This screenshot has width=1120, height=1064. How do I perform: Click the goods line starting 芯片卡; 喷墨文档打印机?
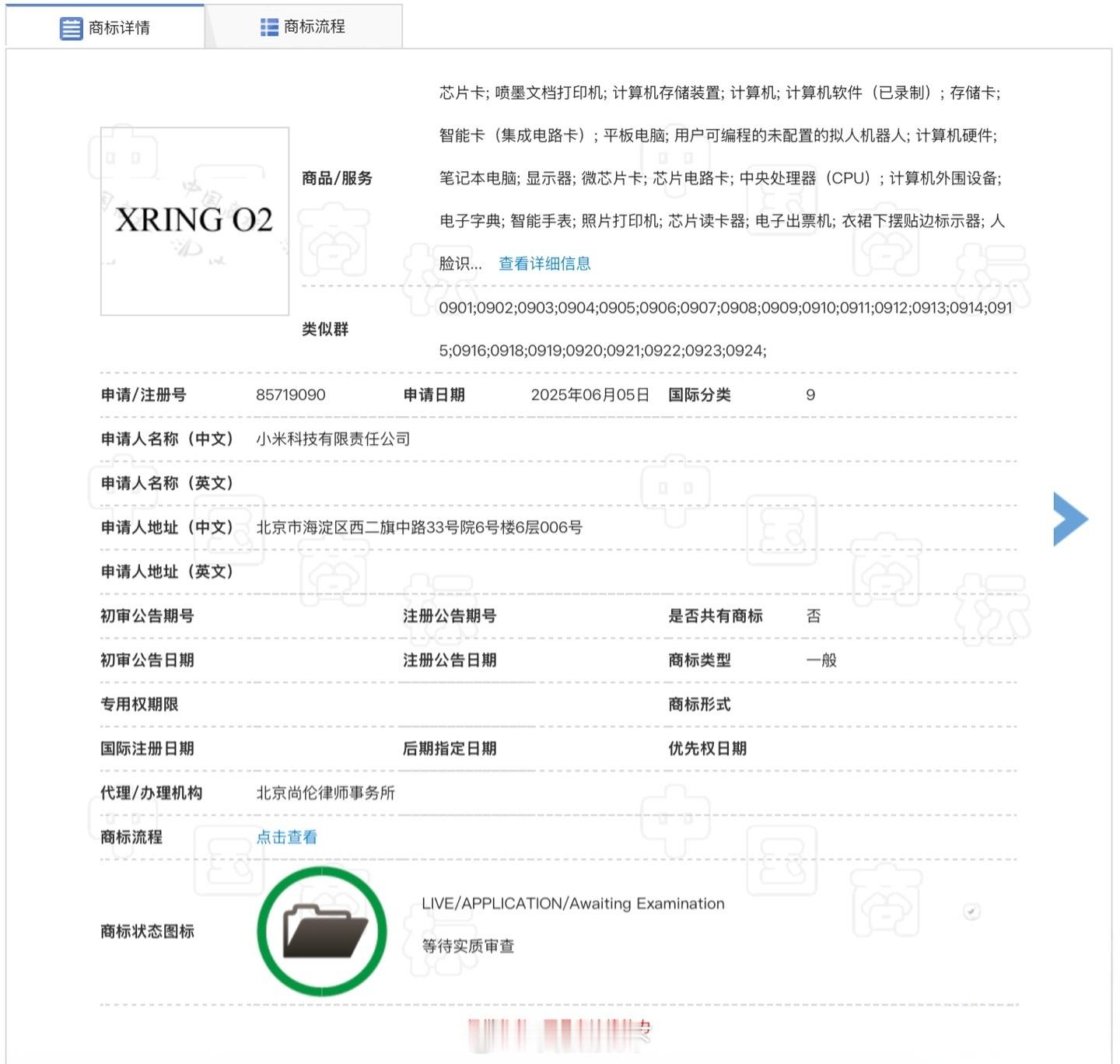[720, 93]
